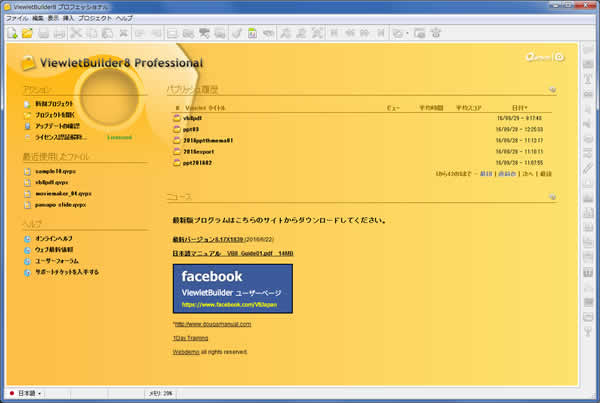The height and width of the screenshot is (403, 600).
Task: Click the www.dougamanual.com link
Action: click(x=212, y=324)
